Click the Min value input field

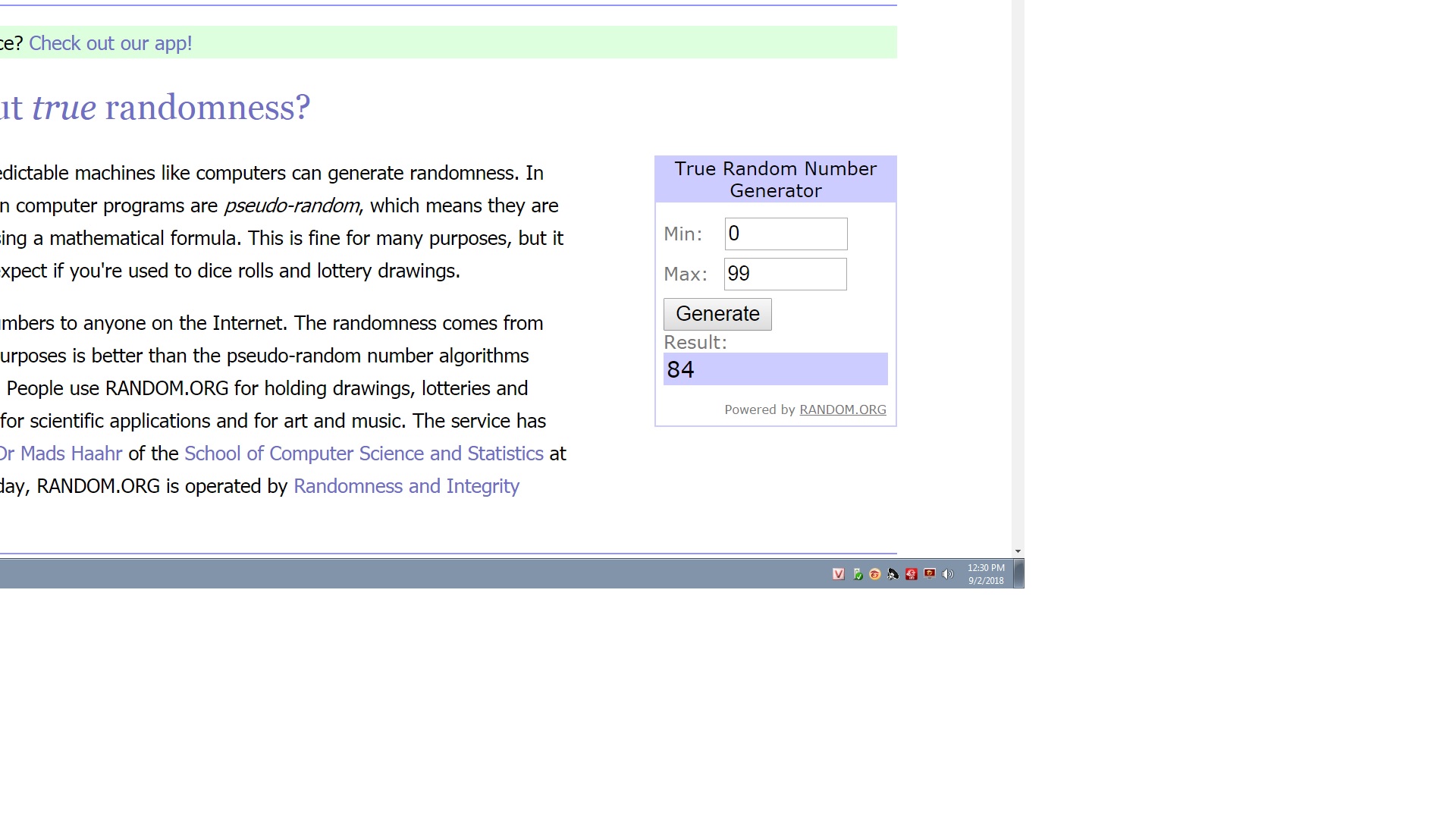[786, 234]
